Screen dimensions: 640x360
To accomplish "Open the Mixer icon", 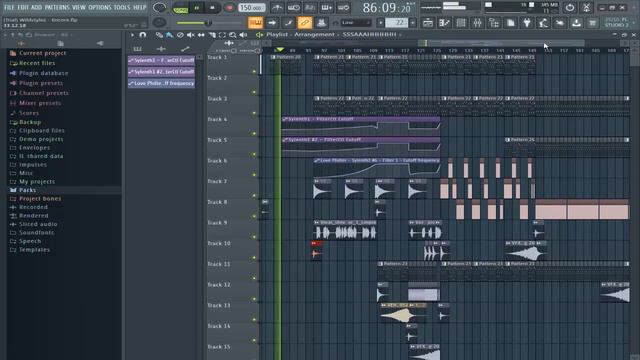I will tap(477, 23).
